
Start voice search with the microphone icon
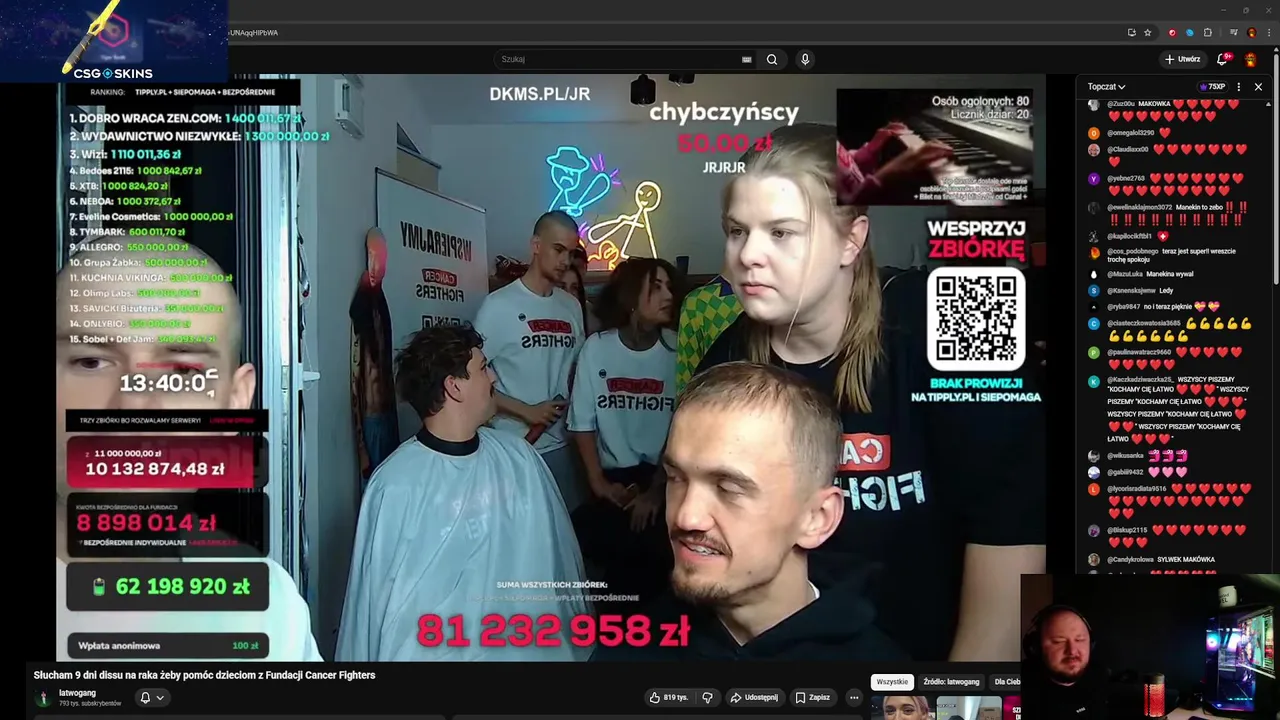805,59
